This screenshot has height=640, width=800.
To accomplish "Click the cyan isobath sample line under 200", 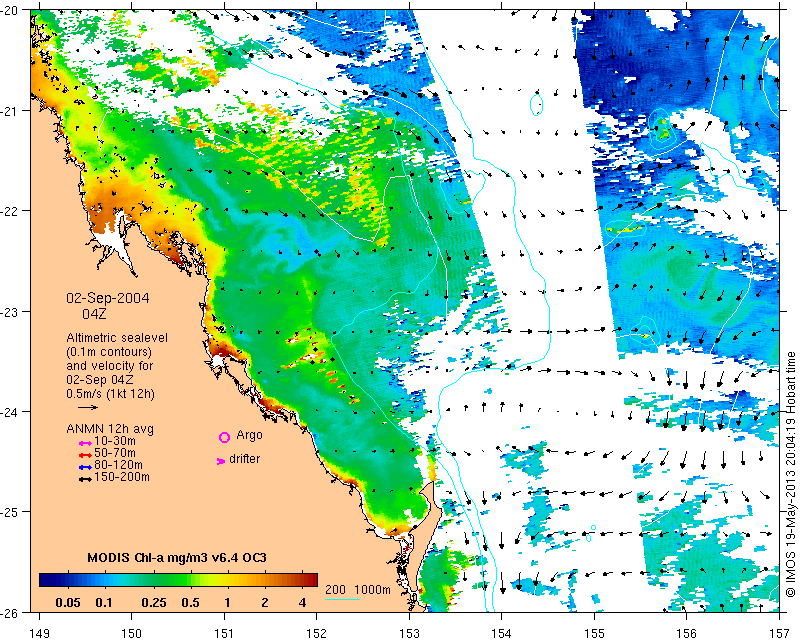I will pos(343,599).
